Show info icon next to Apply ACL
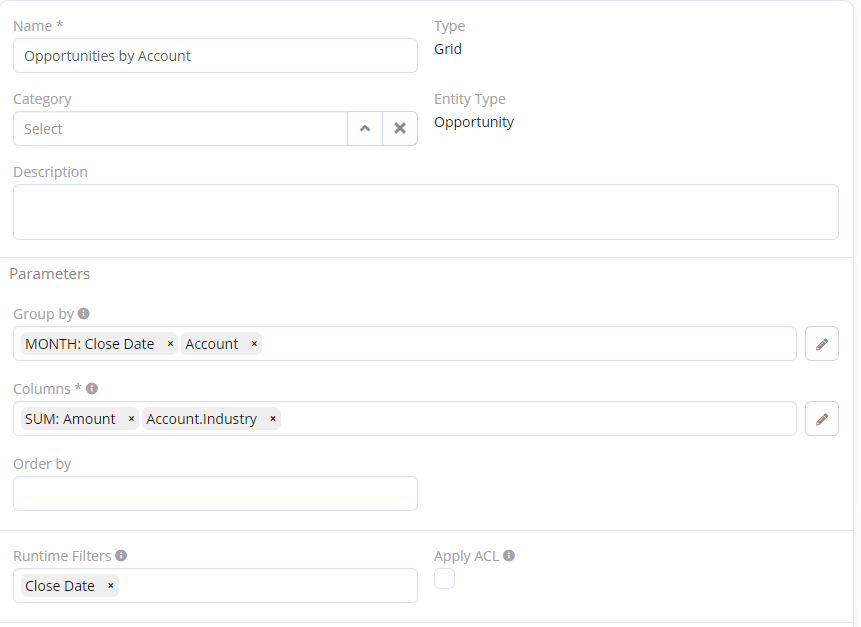 point(509,555)
